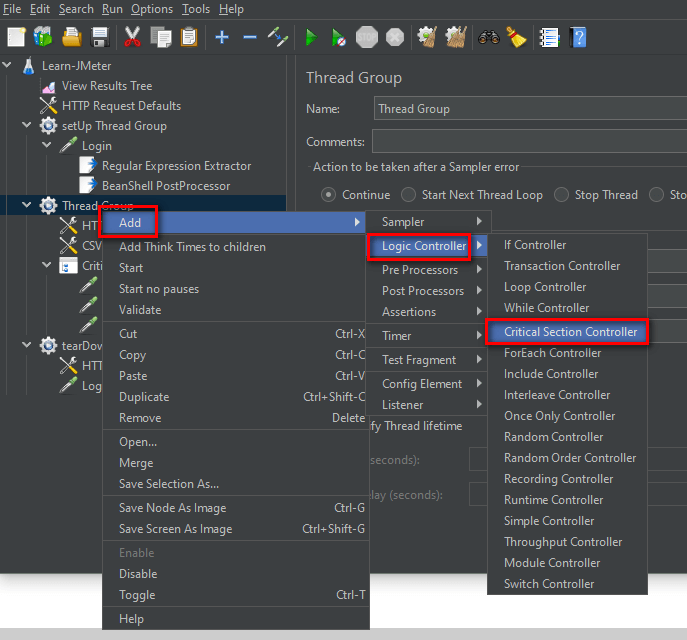Image resolution: width=687 pixels, height=640 pixels.
Task: Open the Templates toolbar icon
Action: [x=43, y=37]
